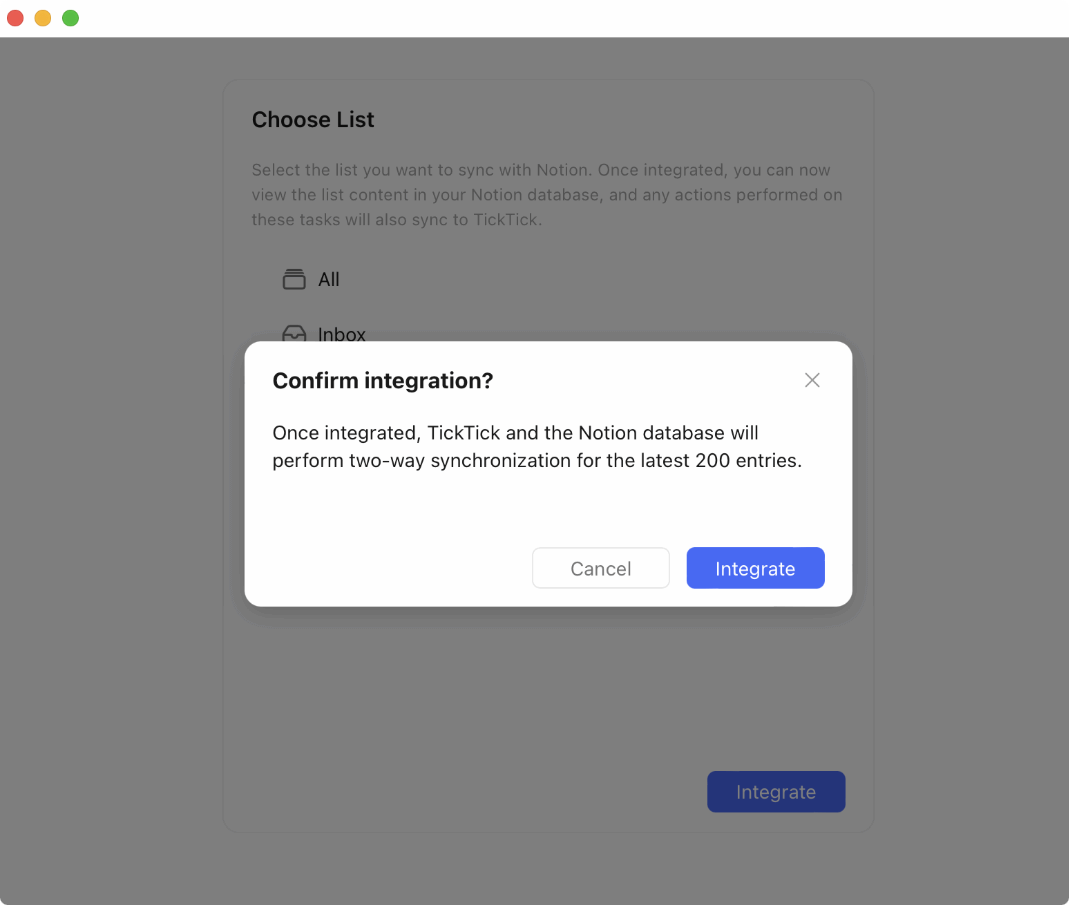Click the Notion sync description paragraph
1069x905 pixels.
546,194
